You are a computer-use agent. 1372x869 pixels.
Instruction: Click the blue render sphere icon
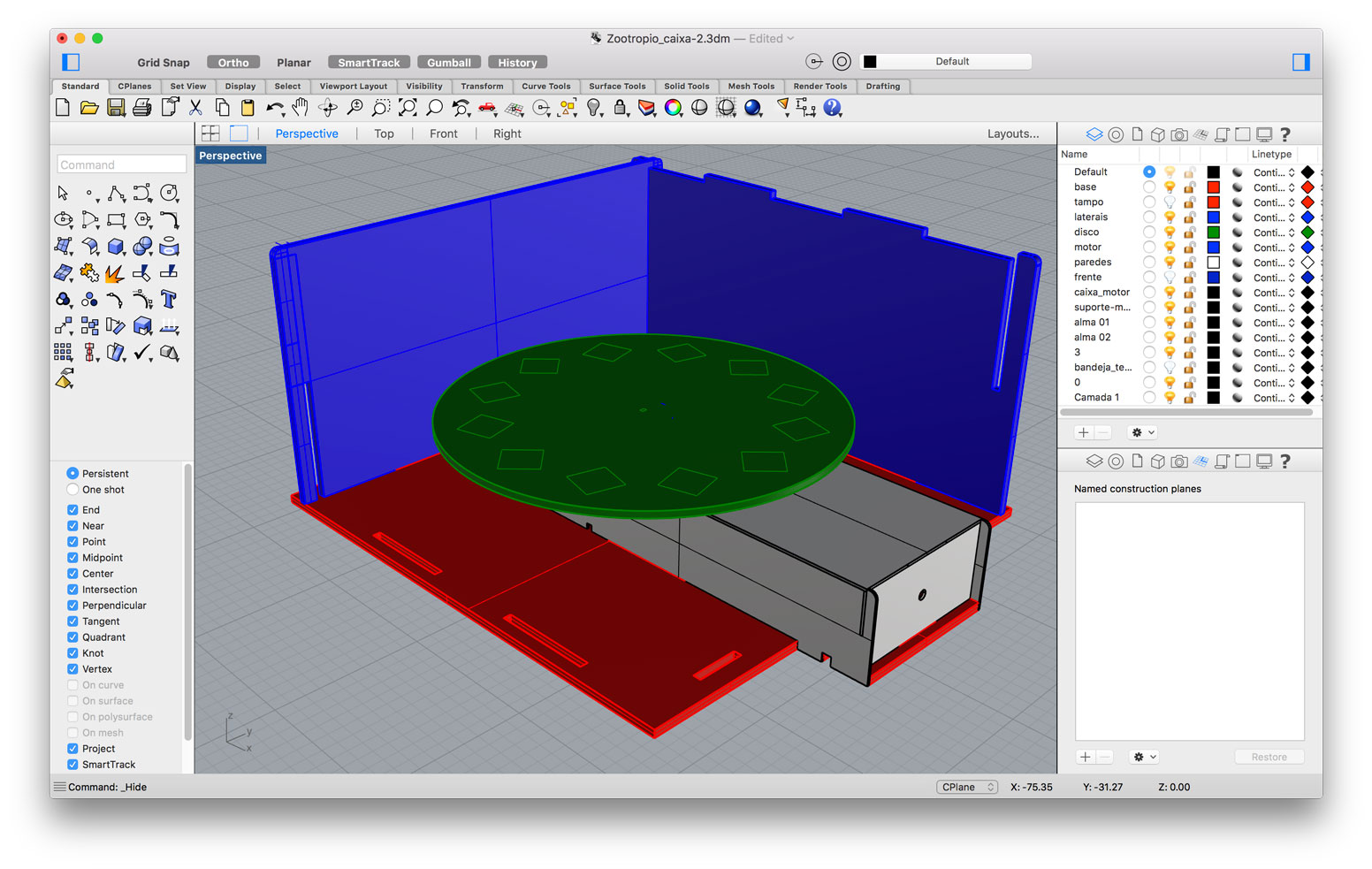(x=752, y=108)
